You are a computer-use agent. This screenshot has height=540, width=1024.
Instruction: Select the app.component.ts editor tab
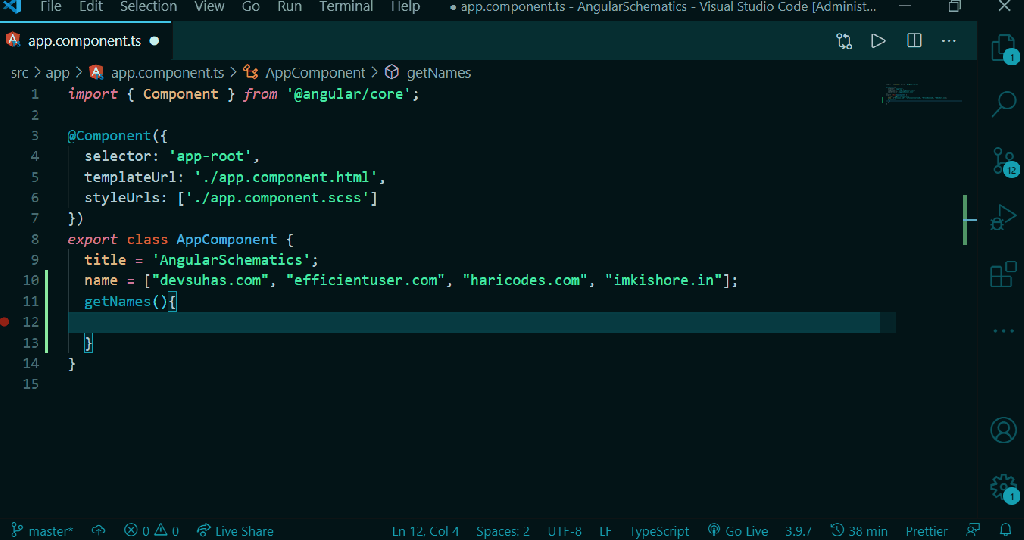[84, 42]
